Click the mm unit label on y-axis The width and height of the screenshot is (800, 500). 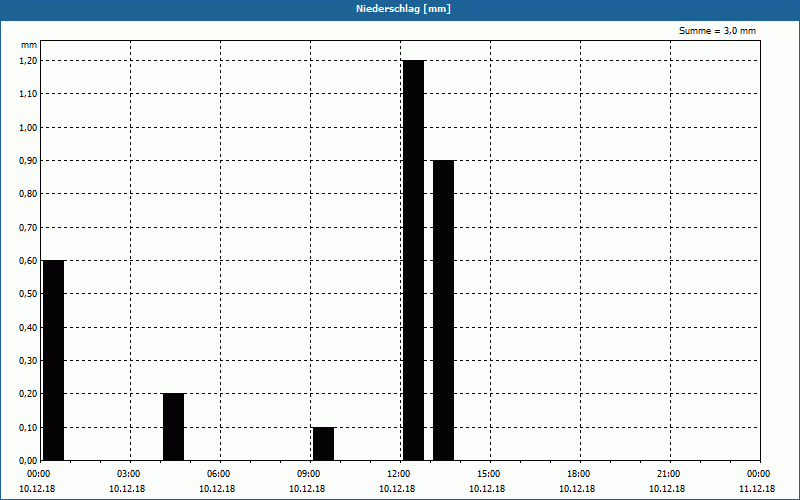tap(29, 45)
